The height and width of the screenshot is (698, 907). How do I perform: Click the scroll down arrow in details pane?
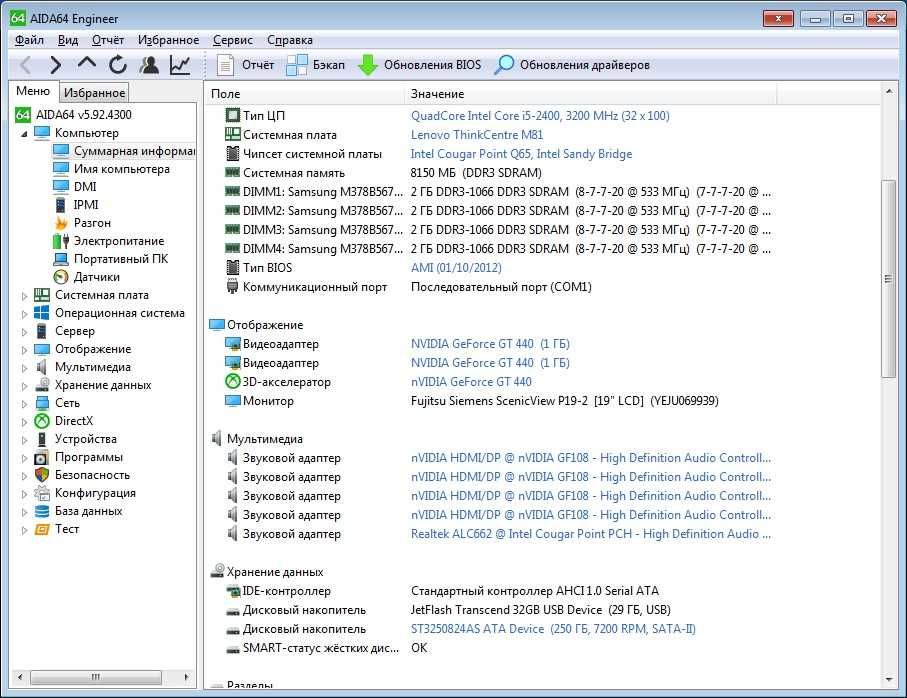888,680
